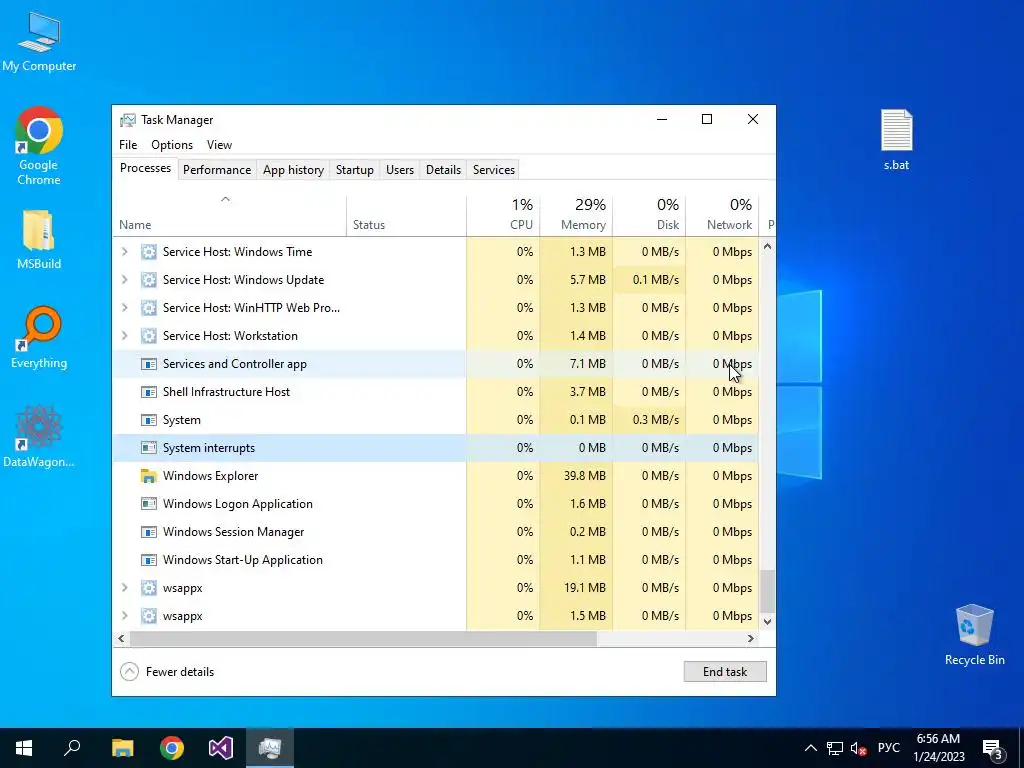Image resolution: width=1024 pixels, height=768 pixels.
Task: Expand Service Host: Windows Update group
Action: point(125,280)
